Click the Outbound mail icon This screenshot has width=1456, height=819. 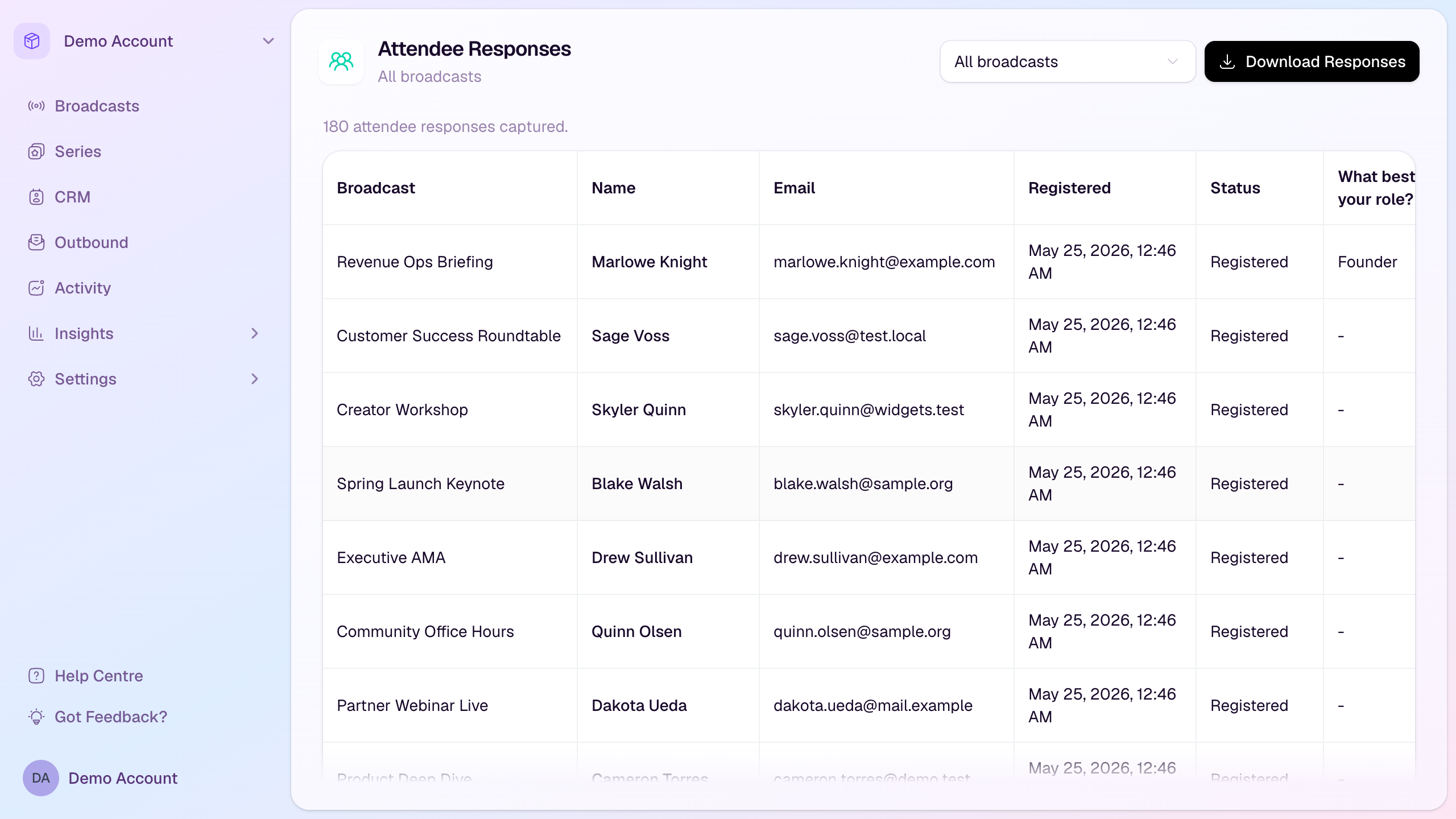[x=36, y=242]
